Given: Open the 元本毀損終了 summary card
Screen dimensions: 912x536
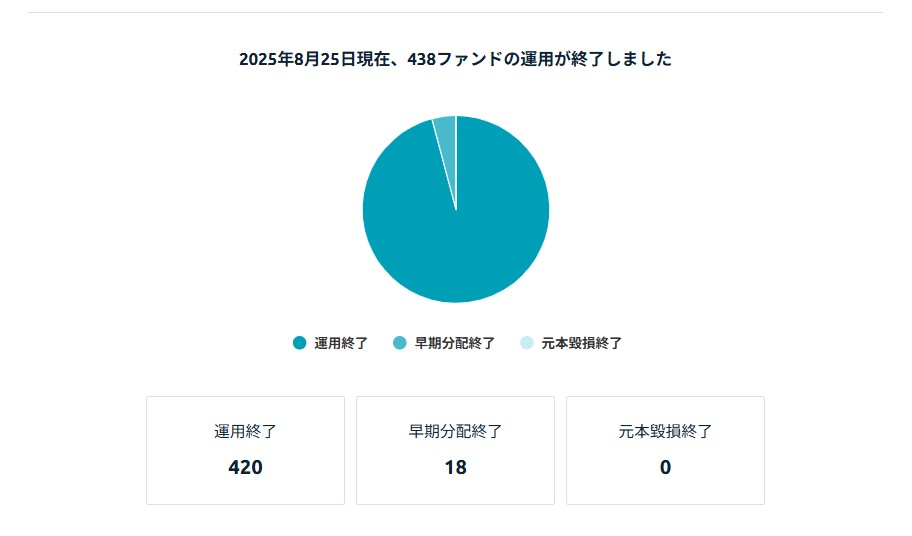Looking at the screenshot, I should pyautogui.click(x=665, y=451).
